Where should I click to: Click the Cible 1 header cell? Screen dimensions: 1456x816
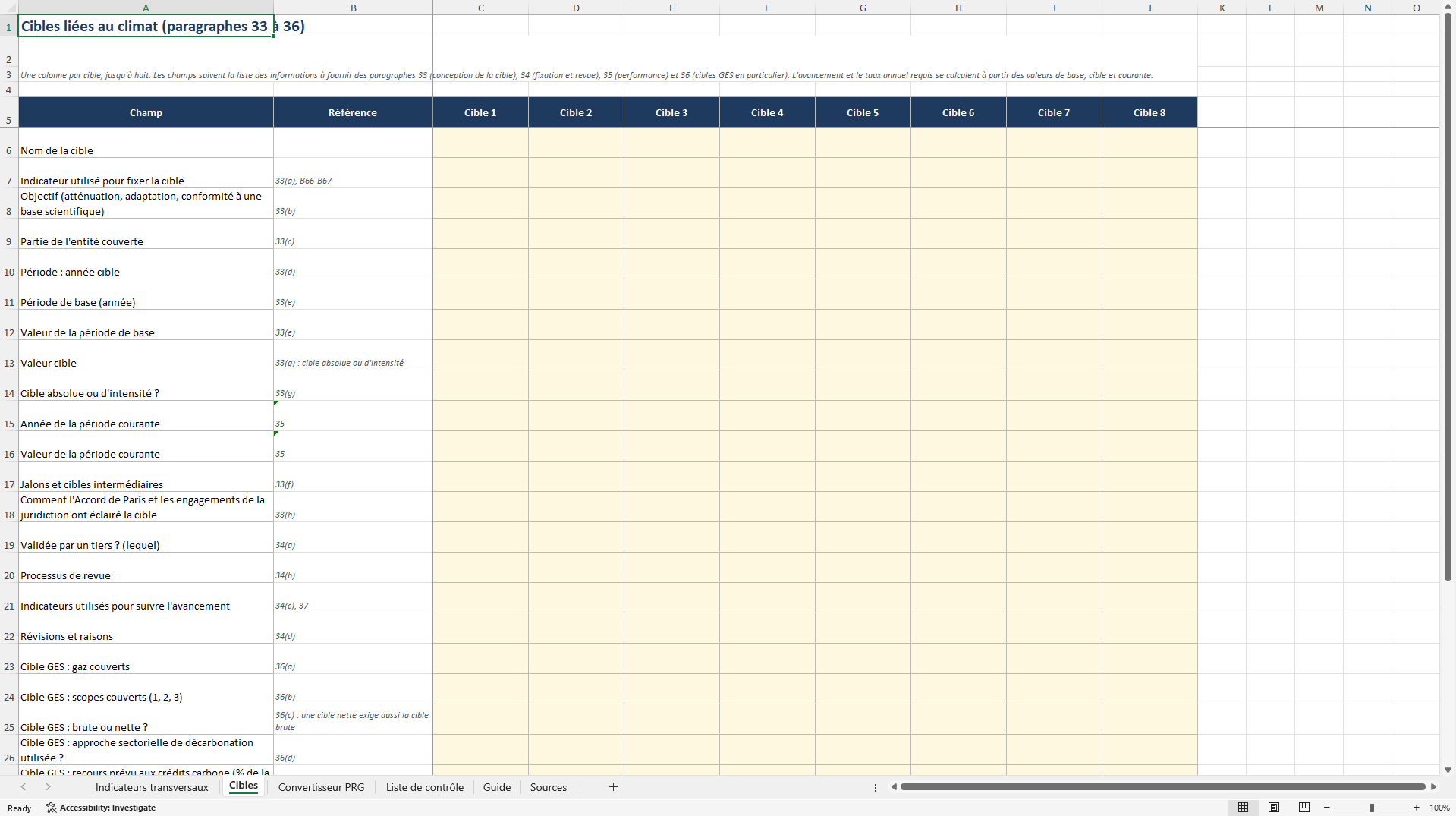[x=480, y=112]
